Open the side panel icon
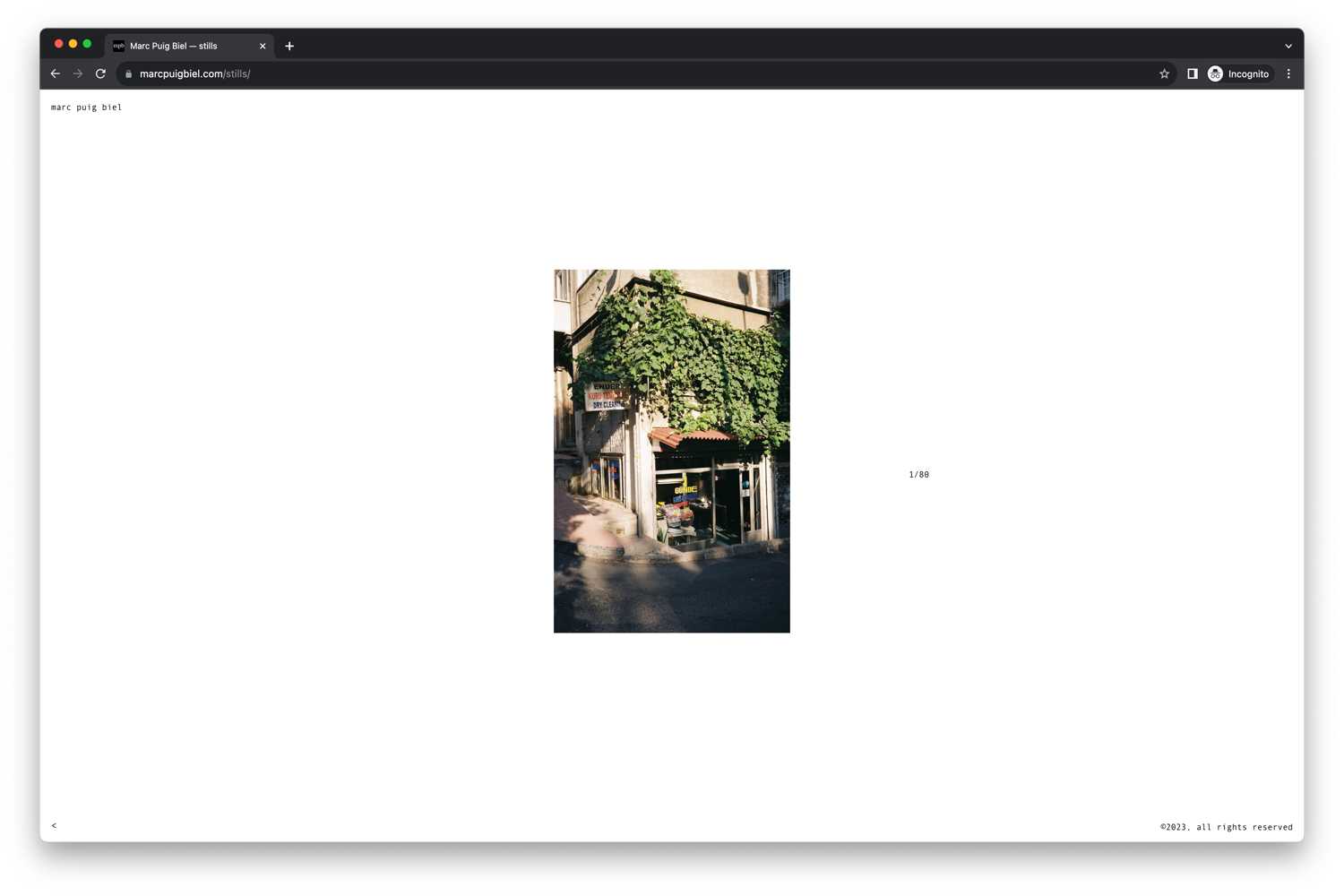 click(x=1192, y=73)
